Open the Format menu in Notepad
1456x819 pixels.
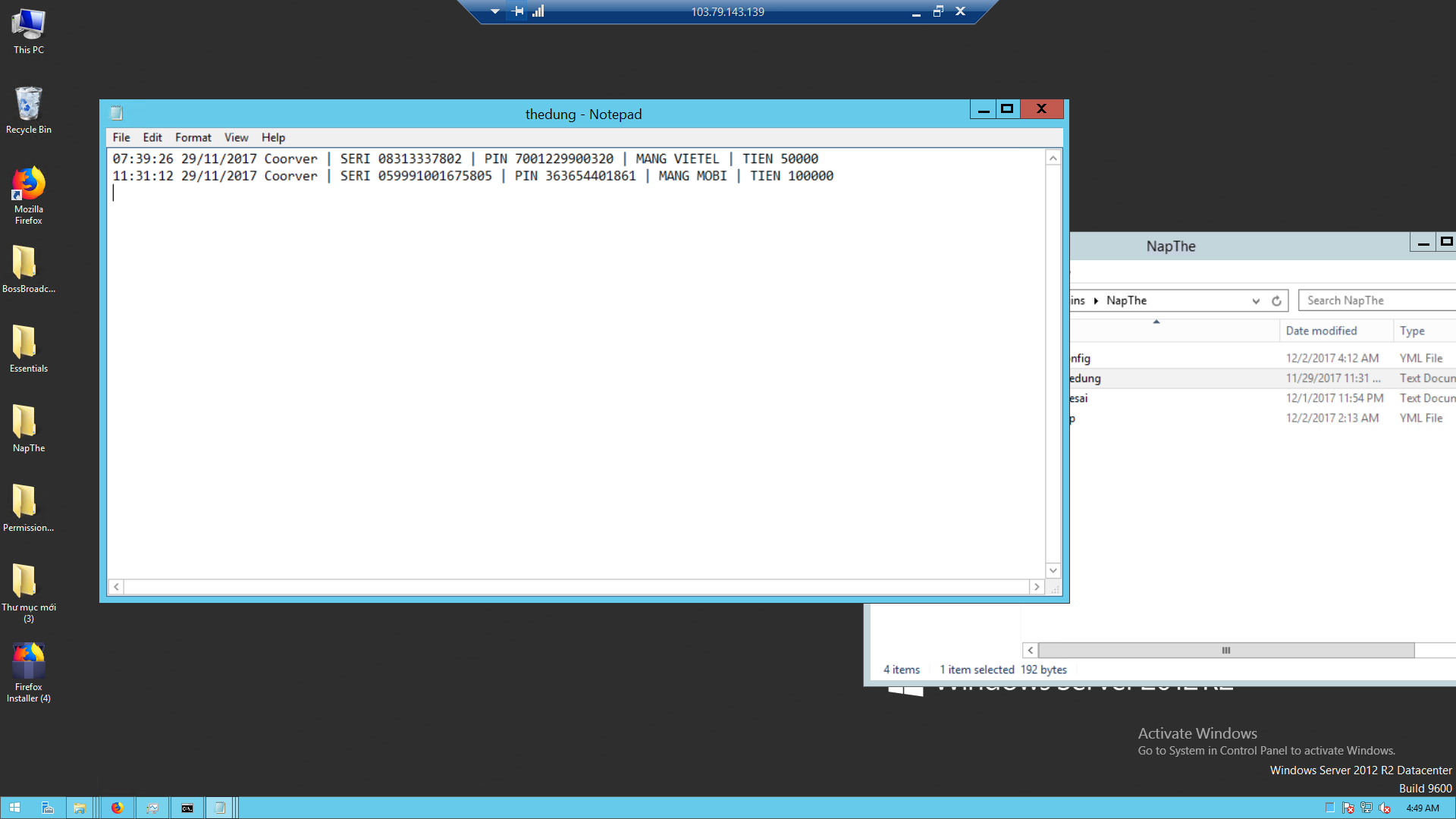193,137
